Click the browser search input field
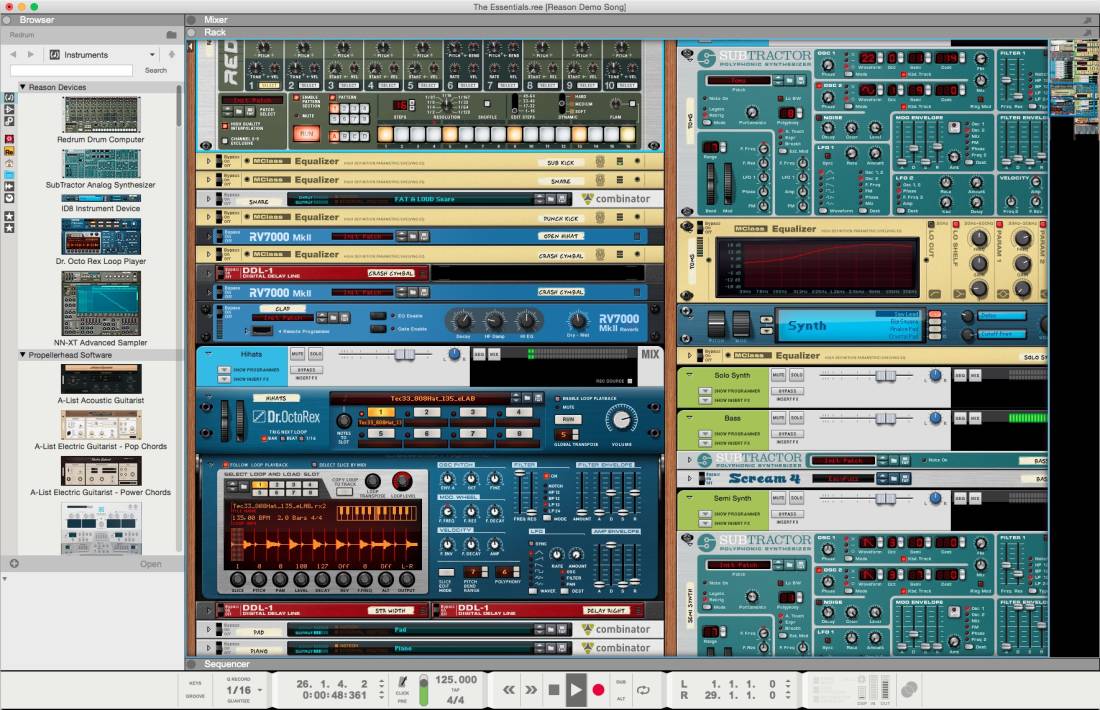Screen dimensions: 1100x710 (71, 70)
